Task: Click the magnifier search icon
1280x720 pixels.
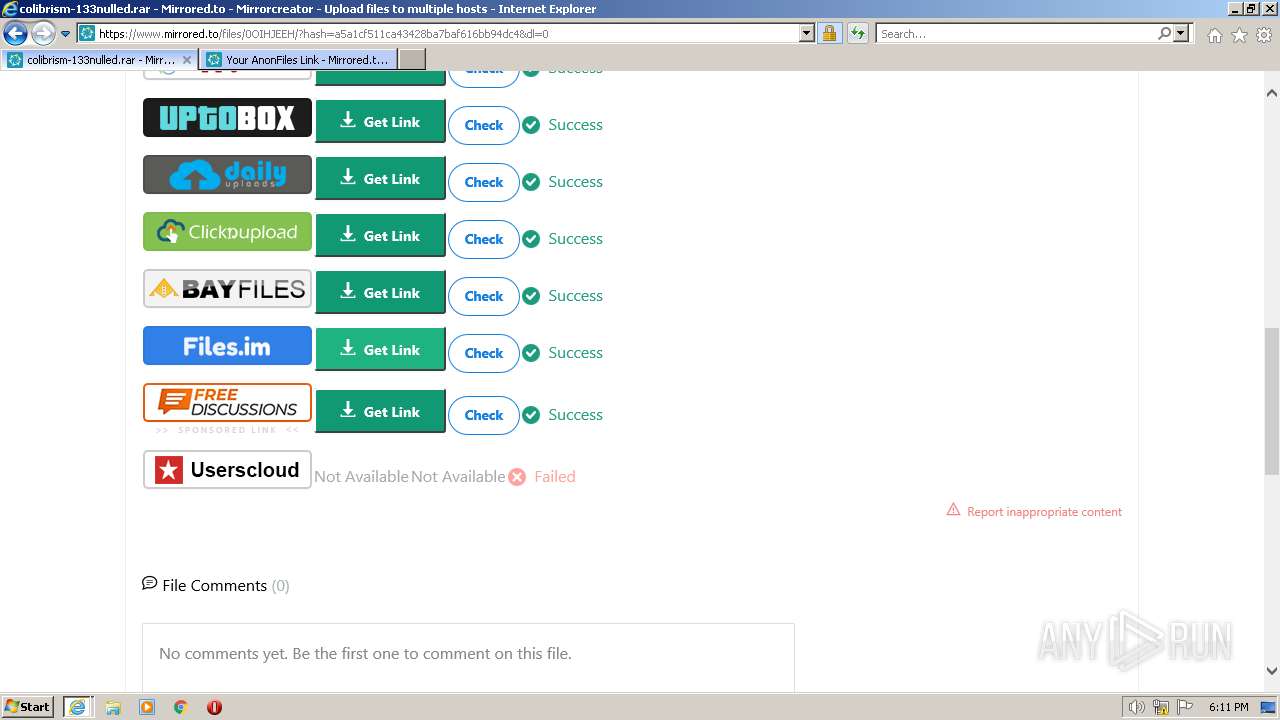Action: (x=1164, y=33)
